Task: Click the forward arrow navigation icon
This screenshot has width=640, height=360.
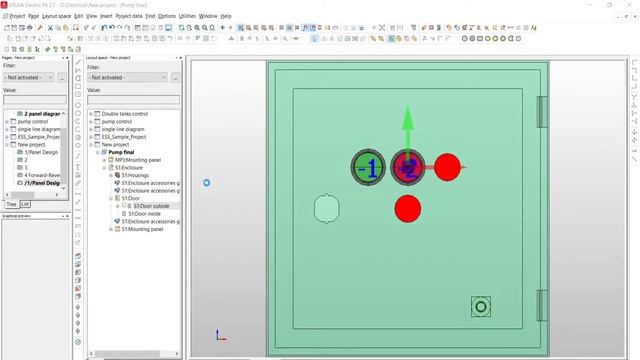Action: 230,28
